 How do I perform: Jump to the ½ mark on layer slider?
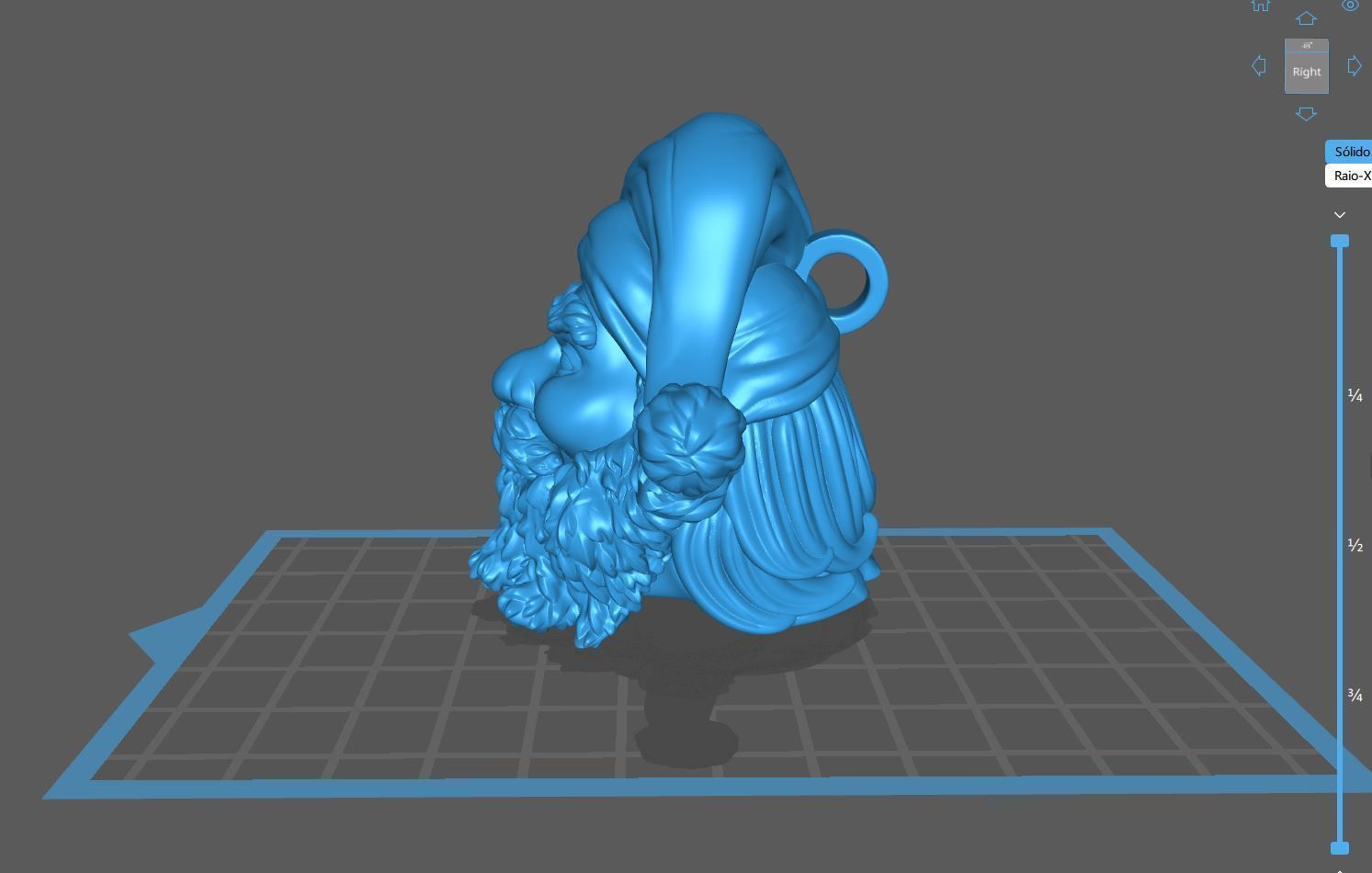pos(1355,545)
